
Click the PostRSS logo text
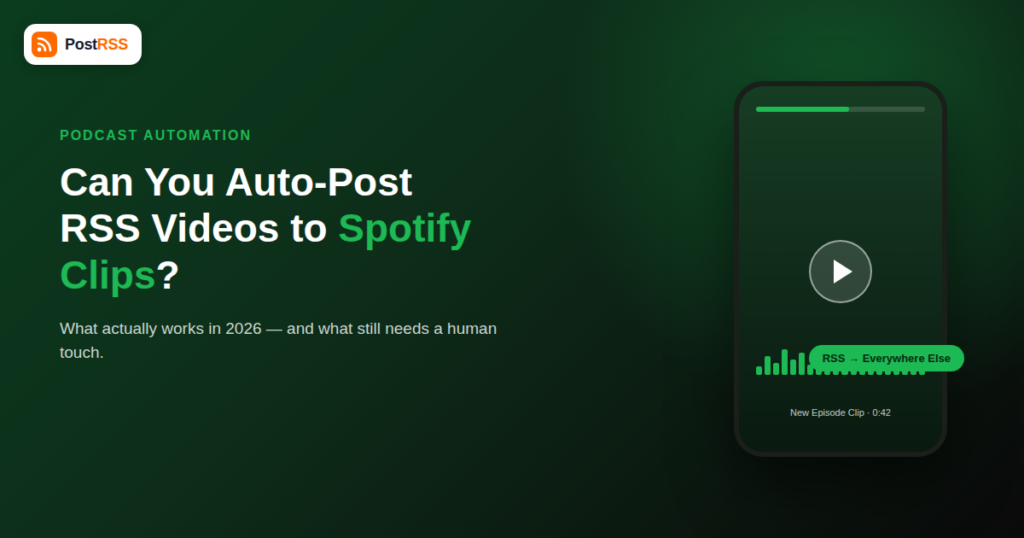(96, 44)
